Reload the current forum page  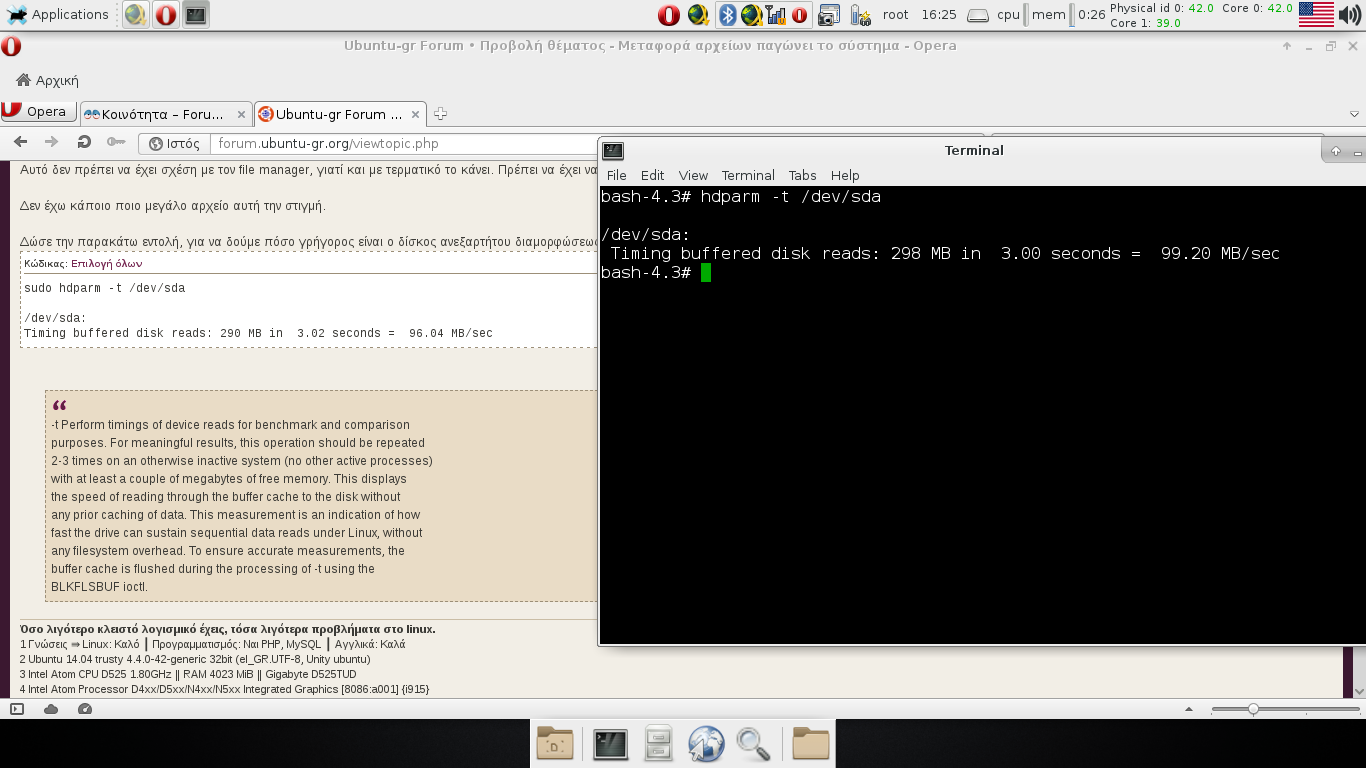pyautogui.click(x=84, y=142)
